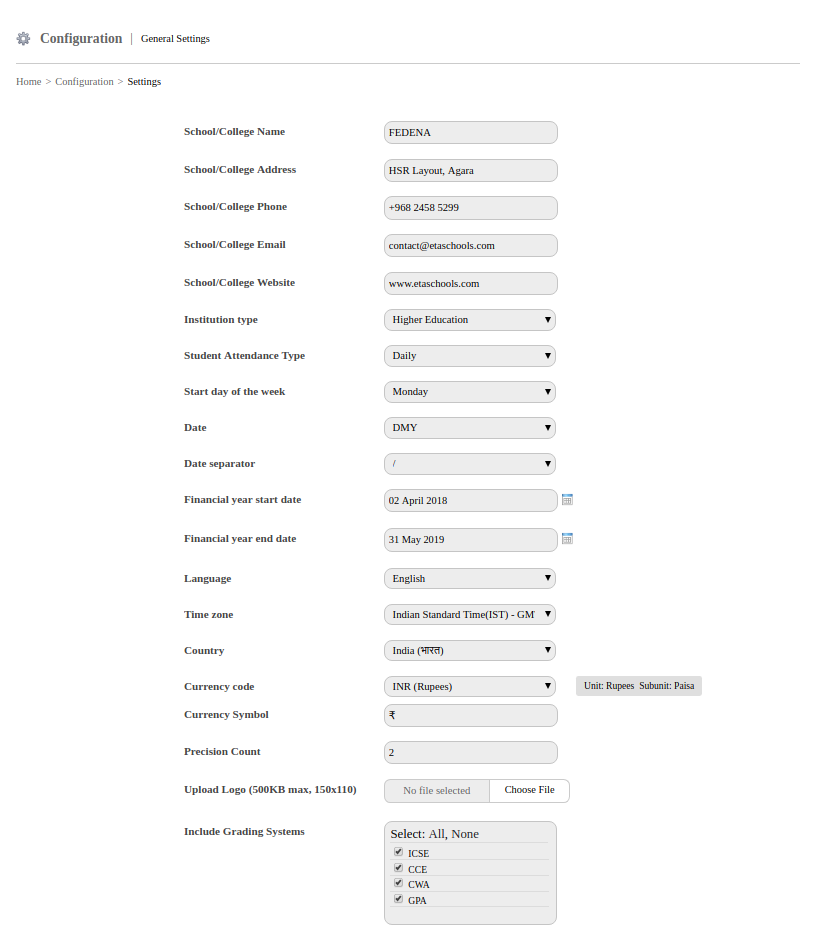
Task: Expand the Country dropdown
Action: (470, 651)
